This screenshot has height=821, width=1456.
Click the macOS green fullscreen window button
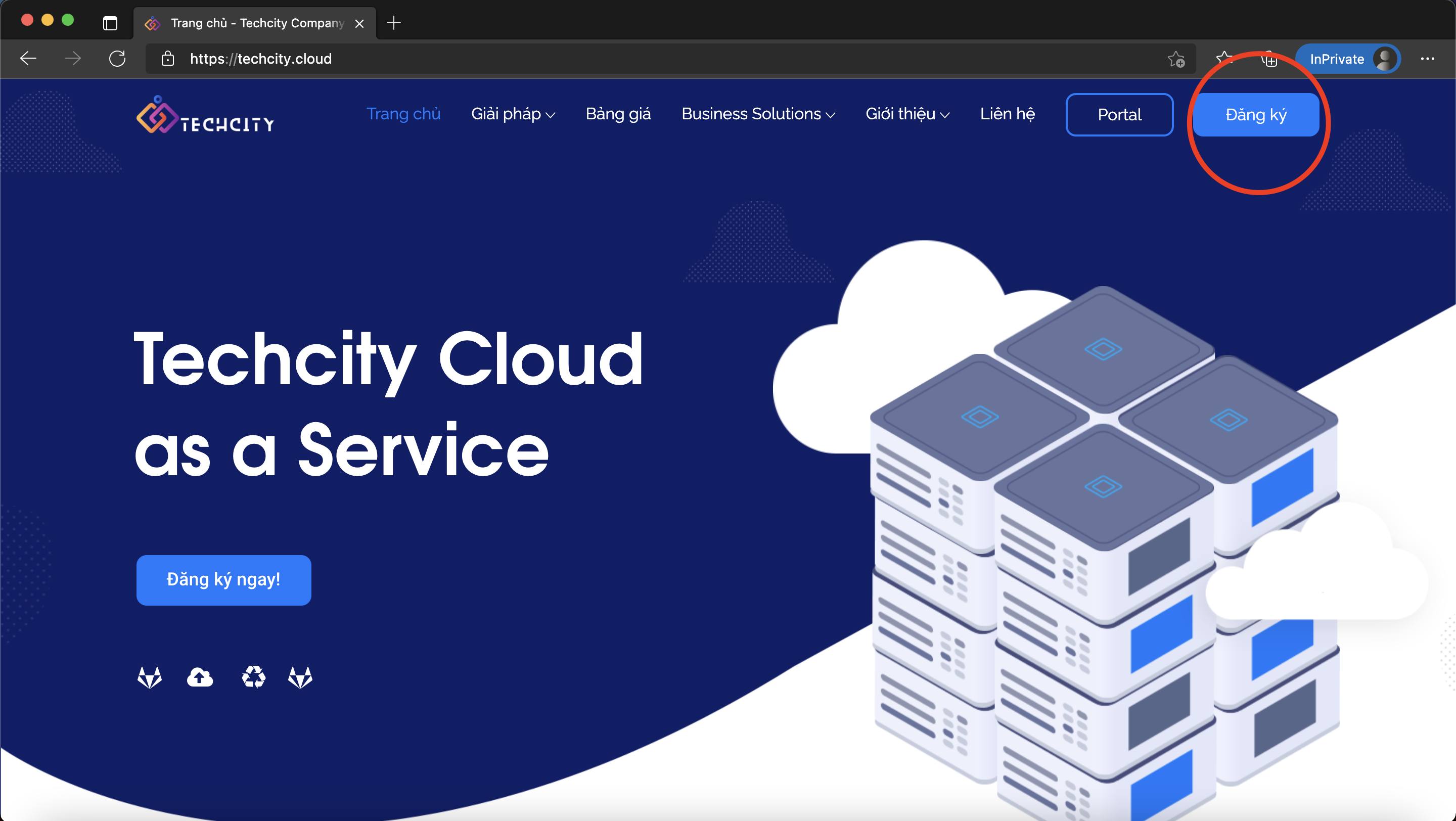(68, 20)
